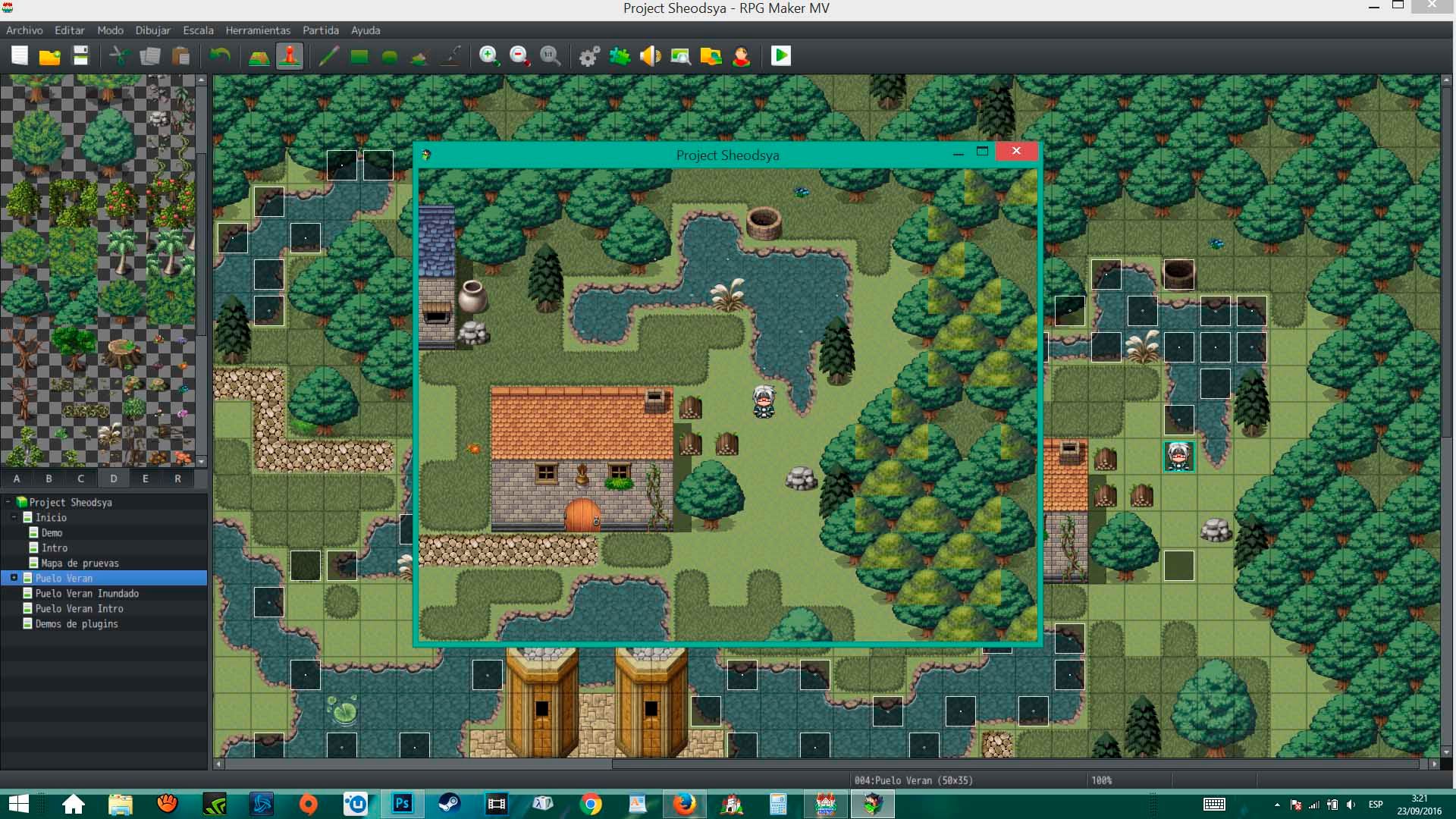This screenshot has width=1456, height=819.
Task: Click the tileset palette scroll-down arrow
Action: pos(202,460)
